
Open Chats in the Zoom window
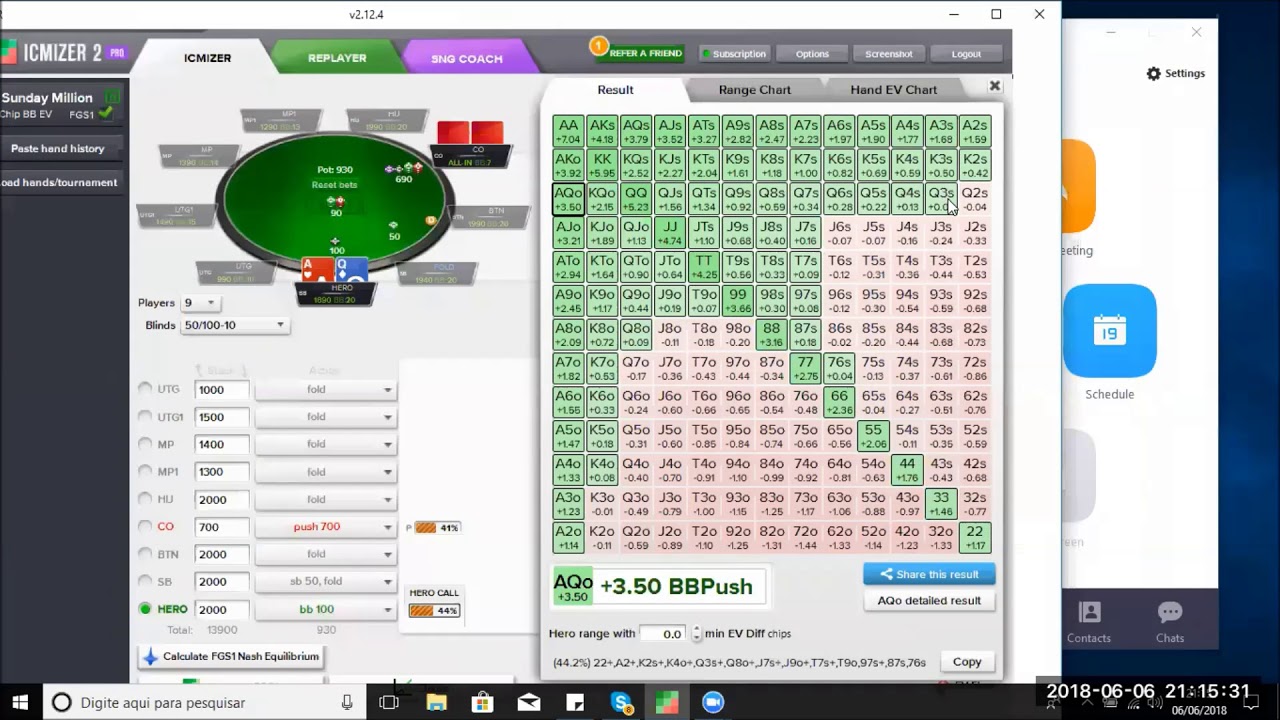pyautogui.click(x=1170, y=621)
